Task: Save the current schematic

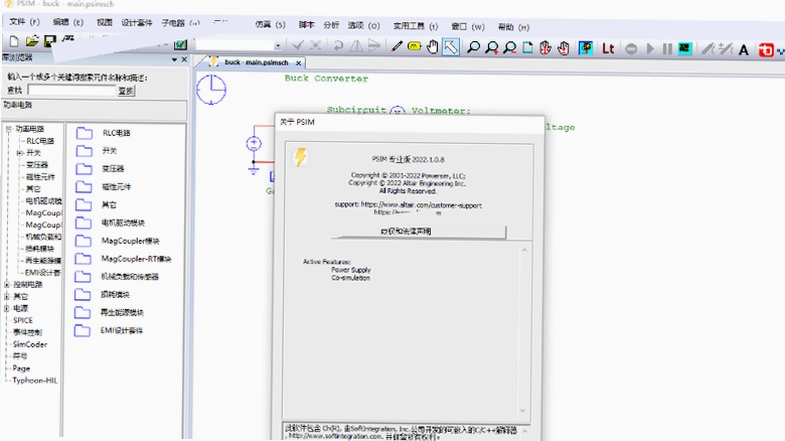Action: 50,42
